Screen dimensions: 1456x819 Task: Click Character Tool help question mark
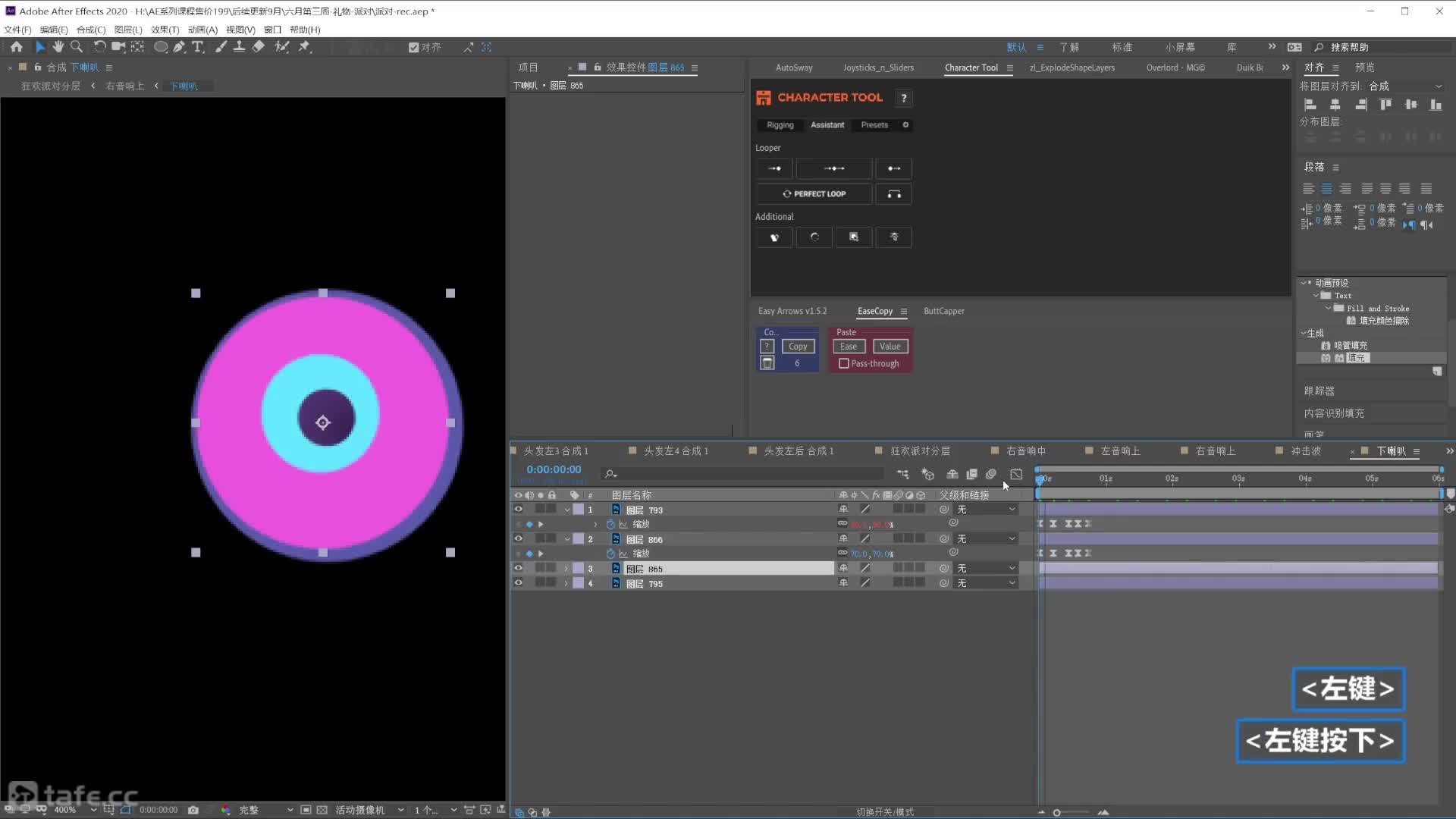pos(903,98)
